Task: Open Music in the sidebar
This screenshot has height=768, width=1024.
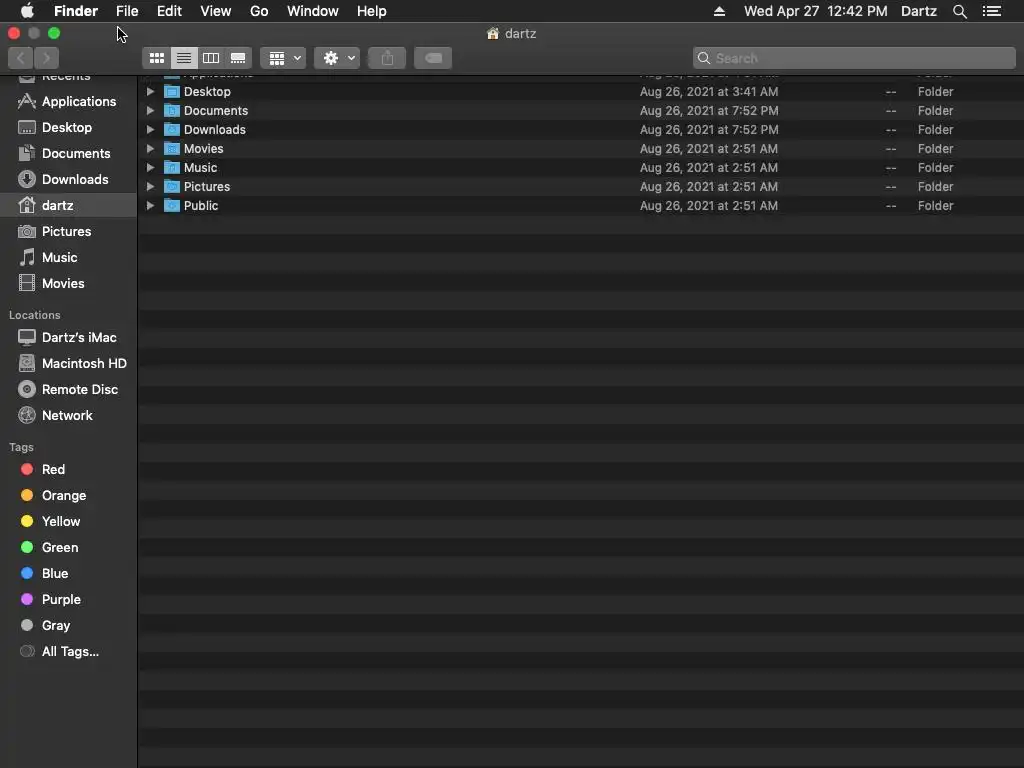Action: click(x=68, y=257)
